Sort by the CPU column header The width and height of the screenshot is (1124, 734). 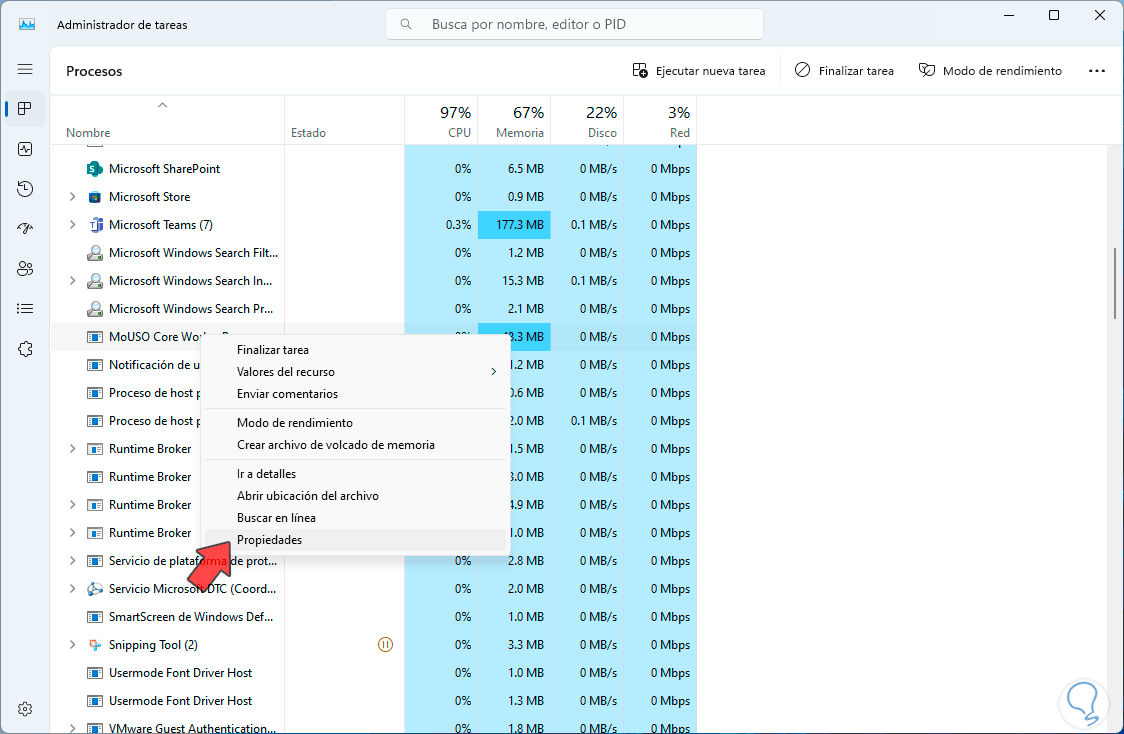tap(442, 120)
